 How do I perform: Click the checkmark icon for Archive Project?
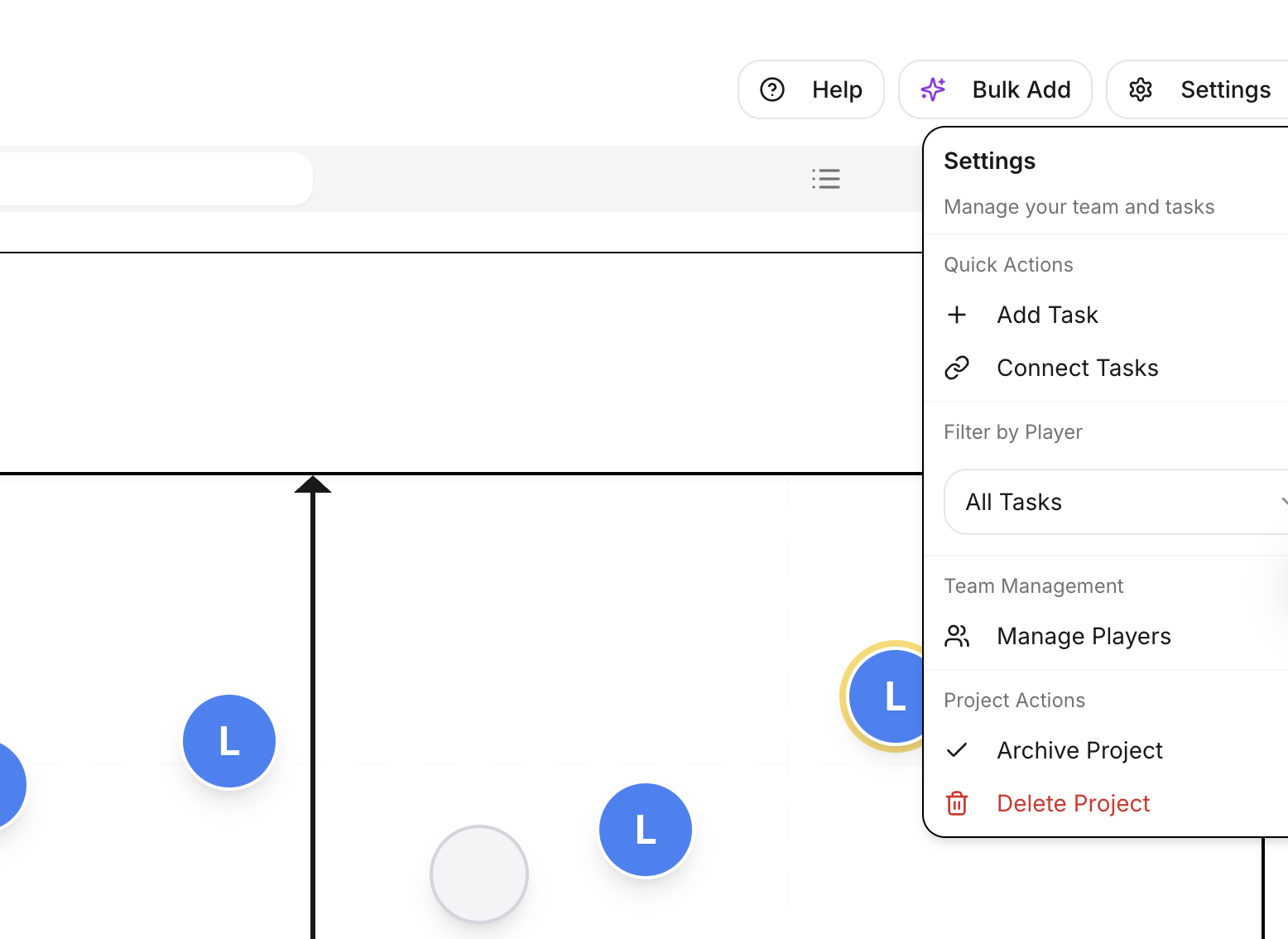pos(957,750)
